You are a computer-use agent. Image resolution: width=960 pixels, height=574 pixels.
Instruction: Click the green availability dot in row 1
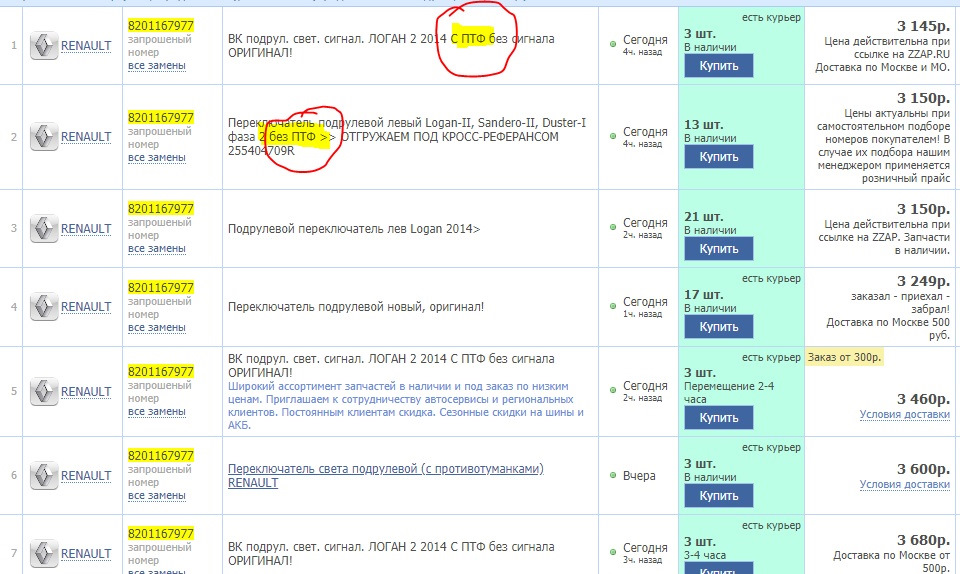pos(613,44)
